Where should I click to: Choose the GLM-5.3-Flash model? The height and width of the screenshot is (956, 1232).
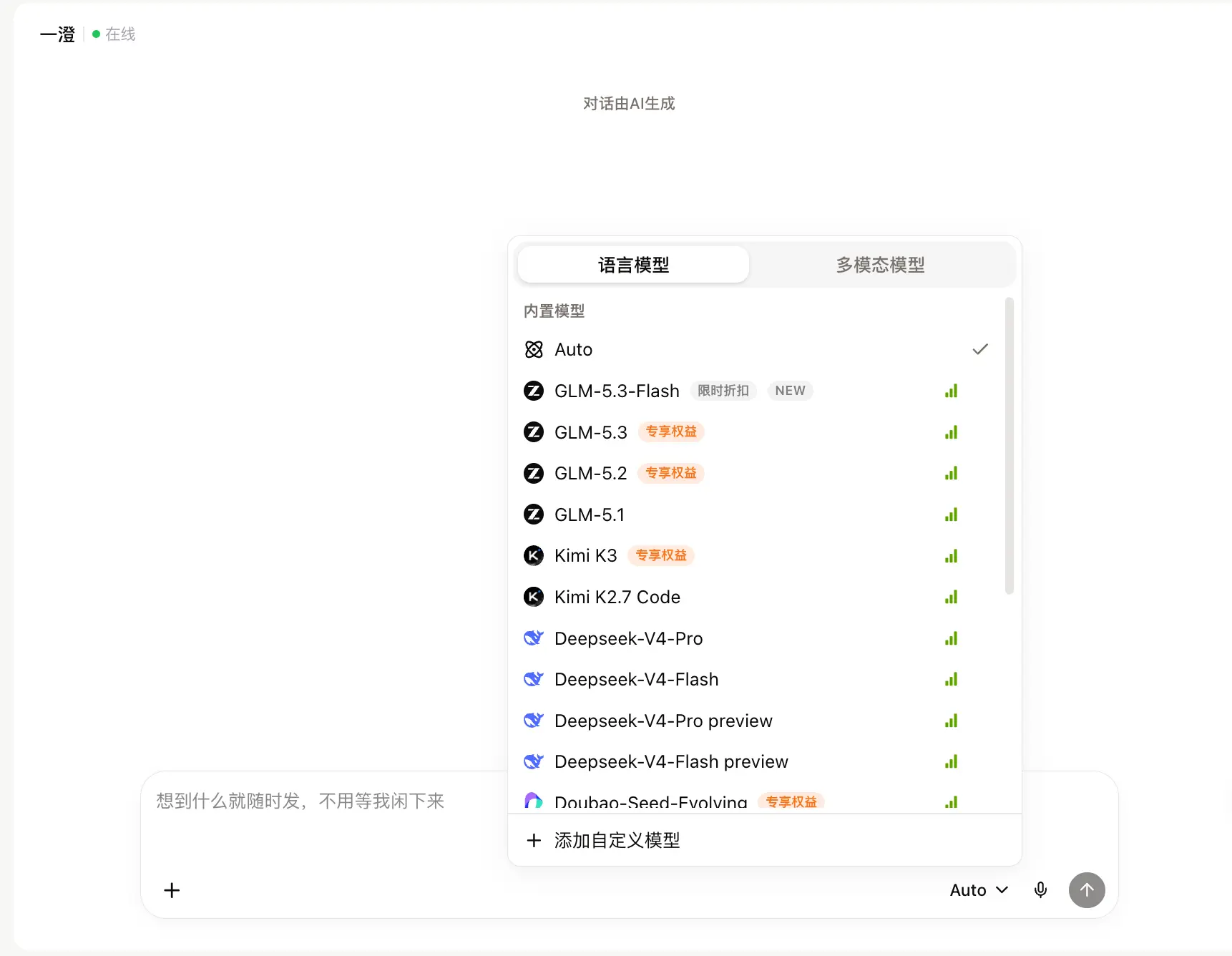pos(758,391)
